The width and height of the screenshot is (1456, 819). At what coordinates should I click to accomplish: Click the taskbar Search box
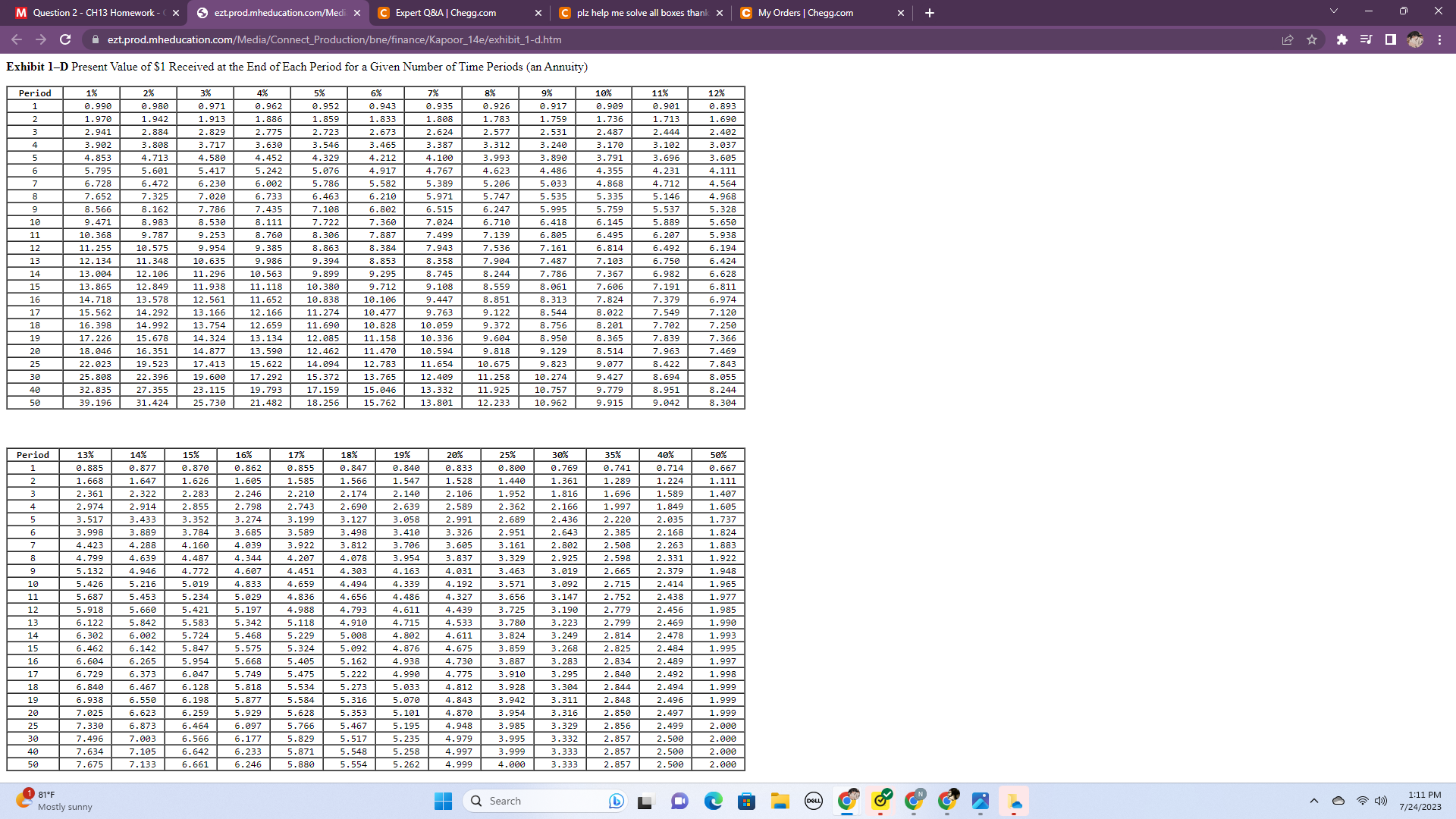(x=544, y=801)
